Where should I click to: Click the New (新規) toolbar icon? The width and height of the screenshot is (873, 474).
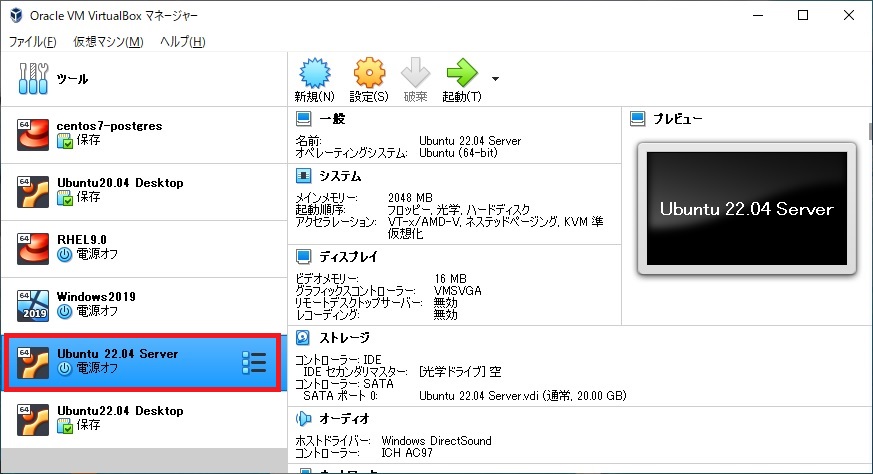[x=315, y=73]
